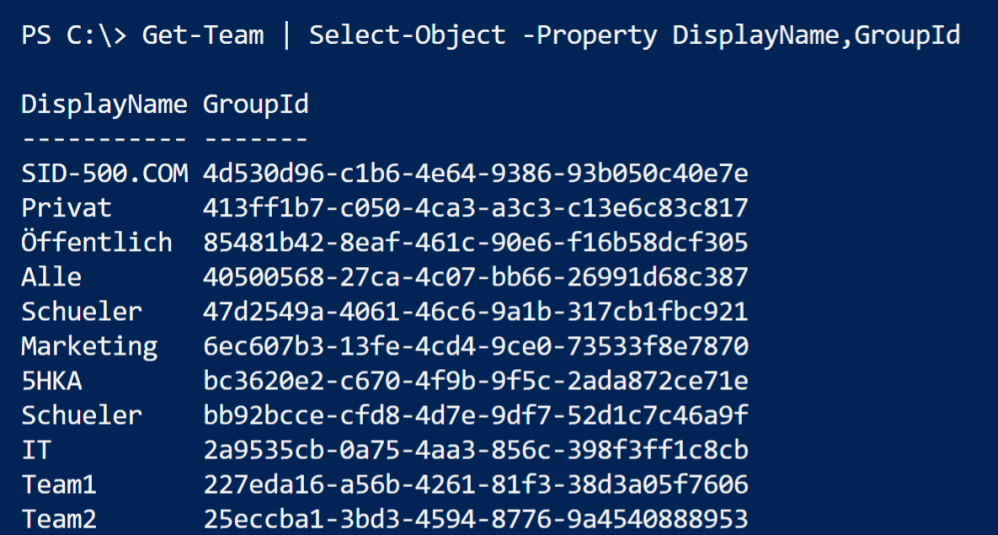Click the Marketing team name

tap(89, 346)
